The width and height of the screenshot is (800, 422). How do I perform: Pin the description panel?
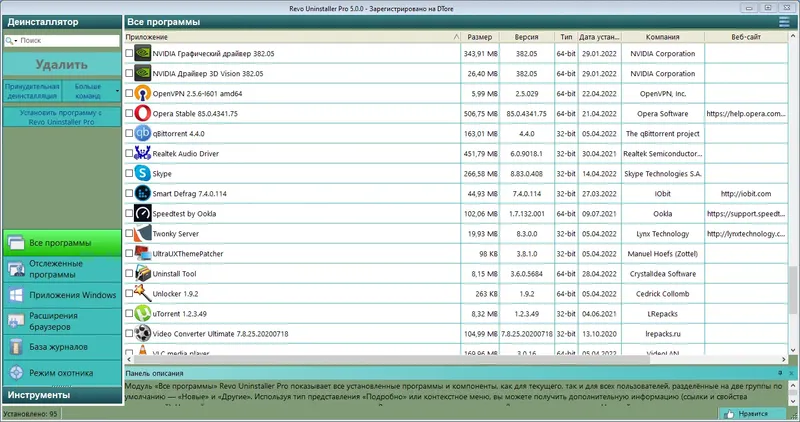780,374
